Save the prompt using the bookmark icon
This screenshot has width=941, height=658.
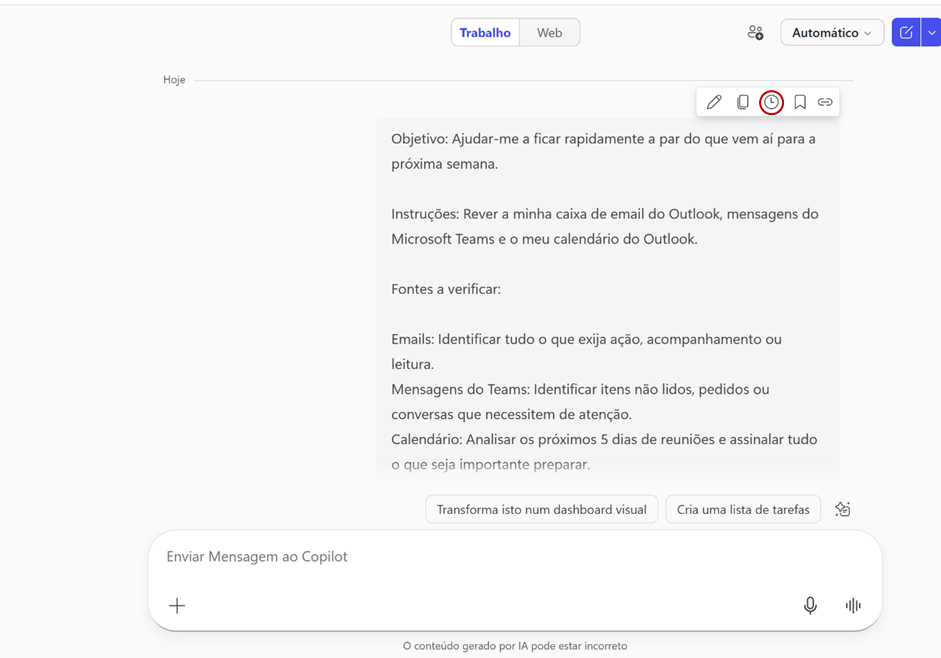pyautogui.click(x=800, y=102)
